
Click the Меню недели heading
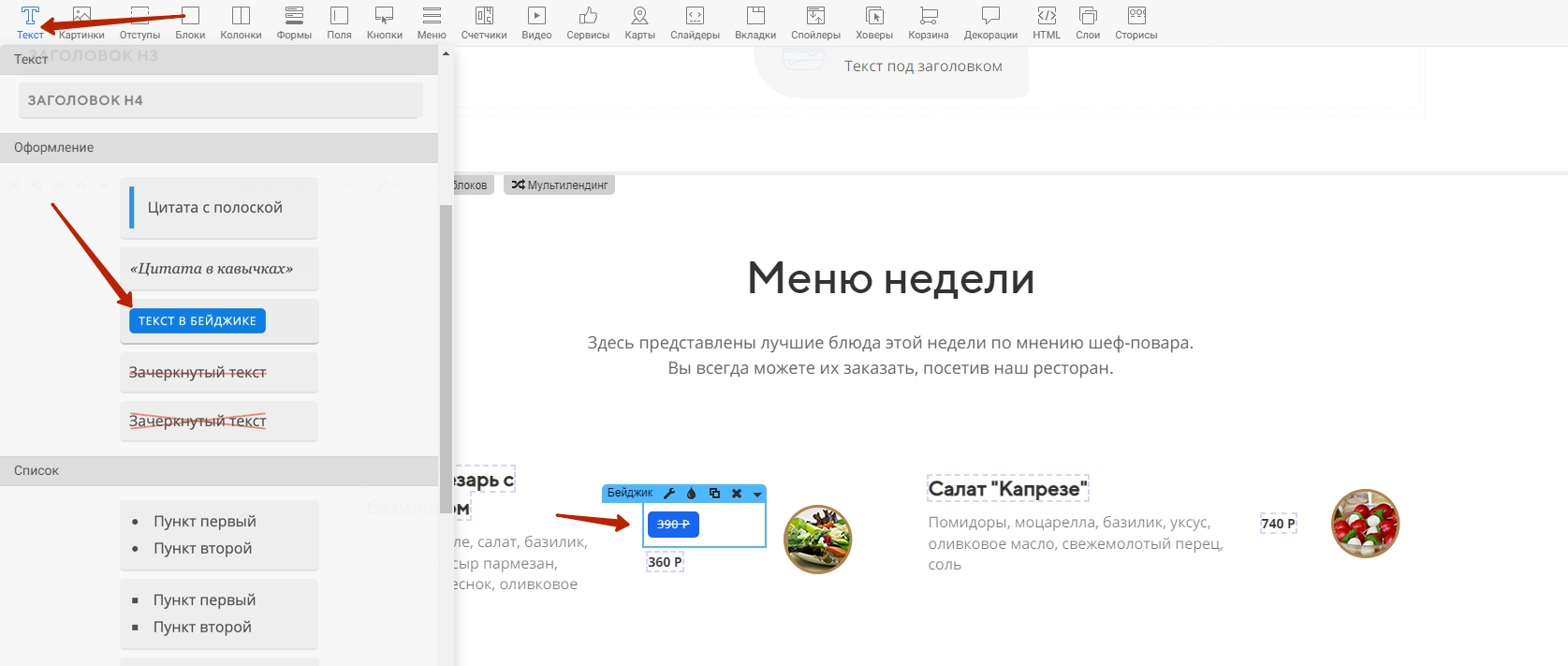pos(890,278)
